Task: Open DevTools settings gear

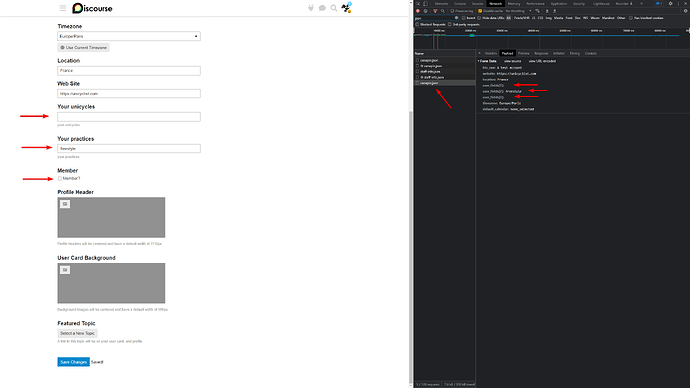Action: tap(671, 4)
